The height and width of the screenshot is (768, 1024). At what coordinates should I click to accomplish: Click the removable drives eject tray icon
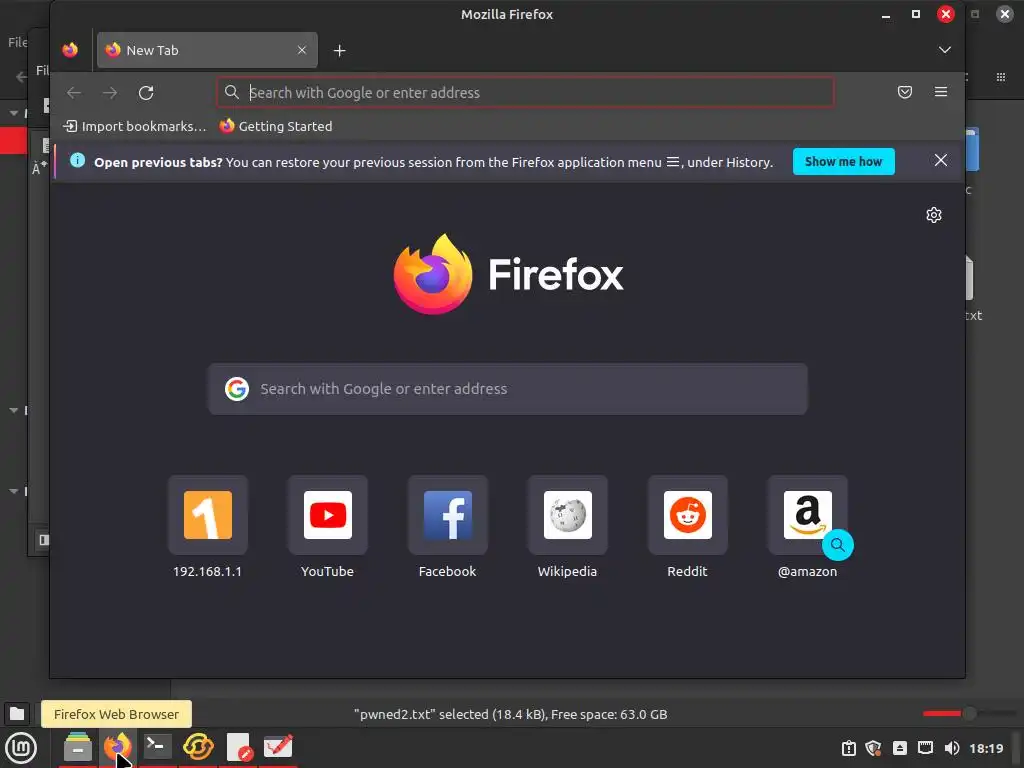(900, 748)
